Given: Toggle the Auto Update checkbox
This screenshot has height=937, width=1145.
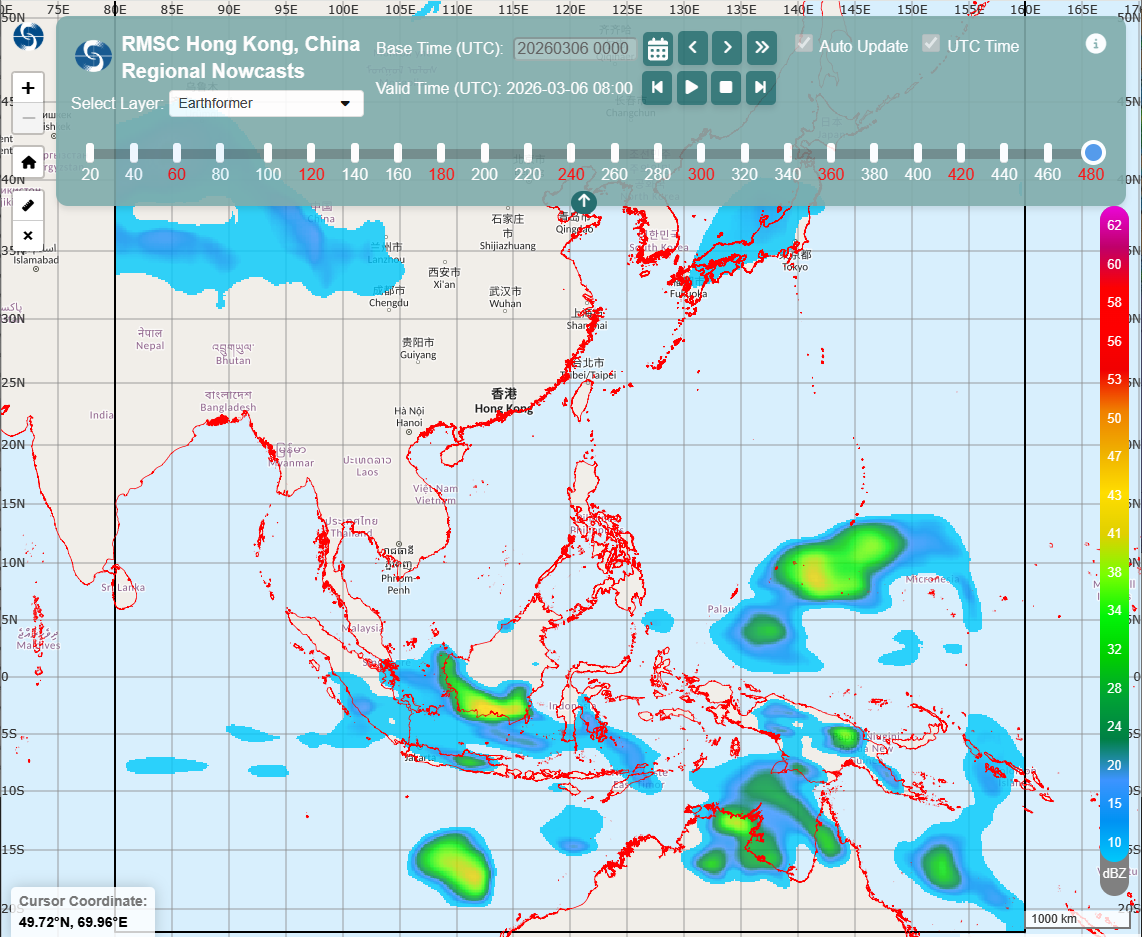Looking at the screenshot, I should [x=803, y=44].
